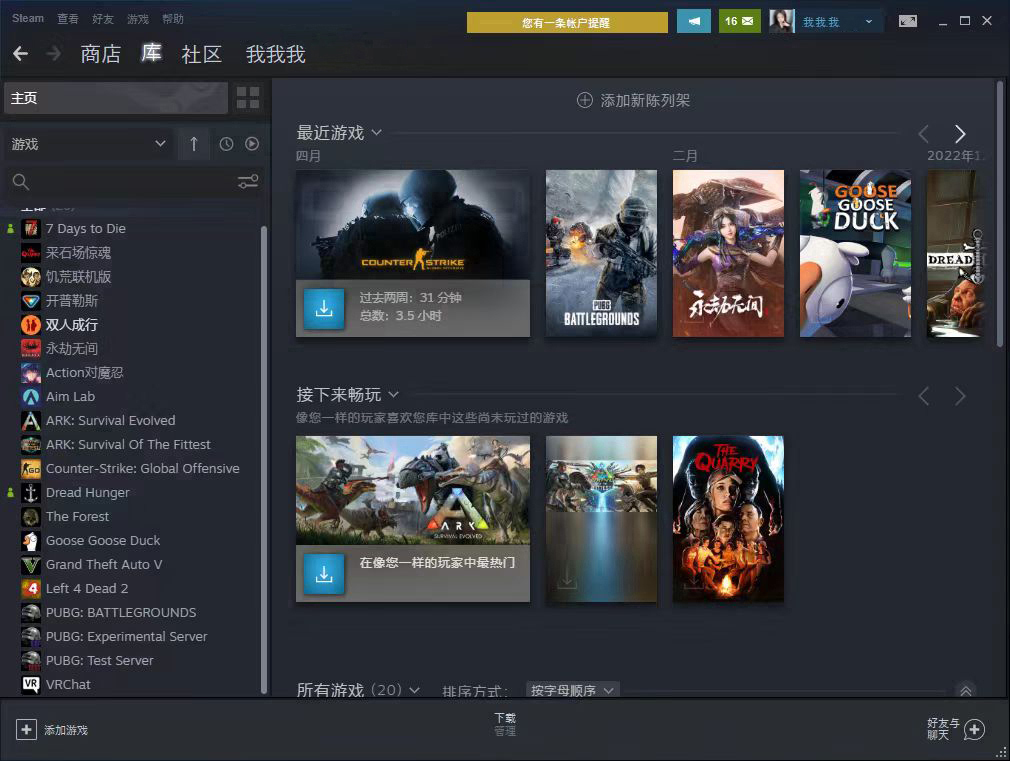Image resolution: width=1010 pixels, height=761 pixels.
Task: Download Counter-Strike with blue install button
Action: [x=324, y=309]
